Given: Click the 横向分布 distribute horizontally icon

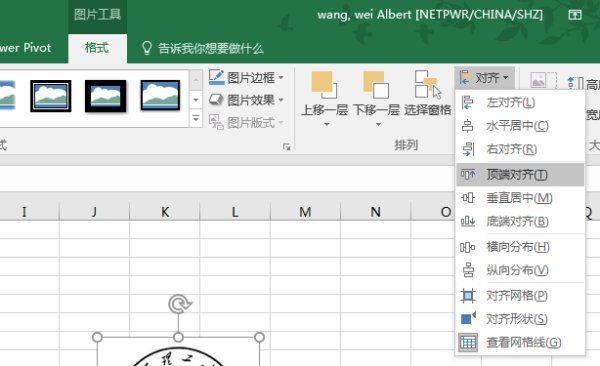Looking at the screenshot, I should (x=468, y=247).
